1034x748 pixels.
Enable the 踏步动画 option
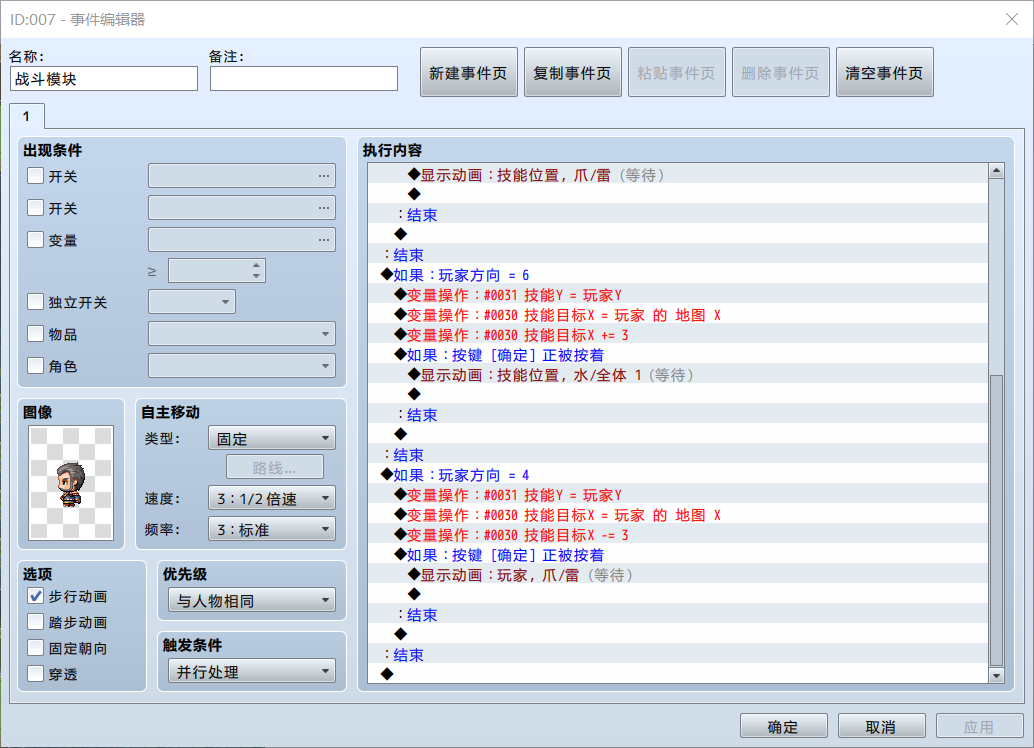tap(36, 622)
